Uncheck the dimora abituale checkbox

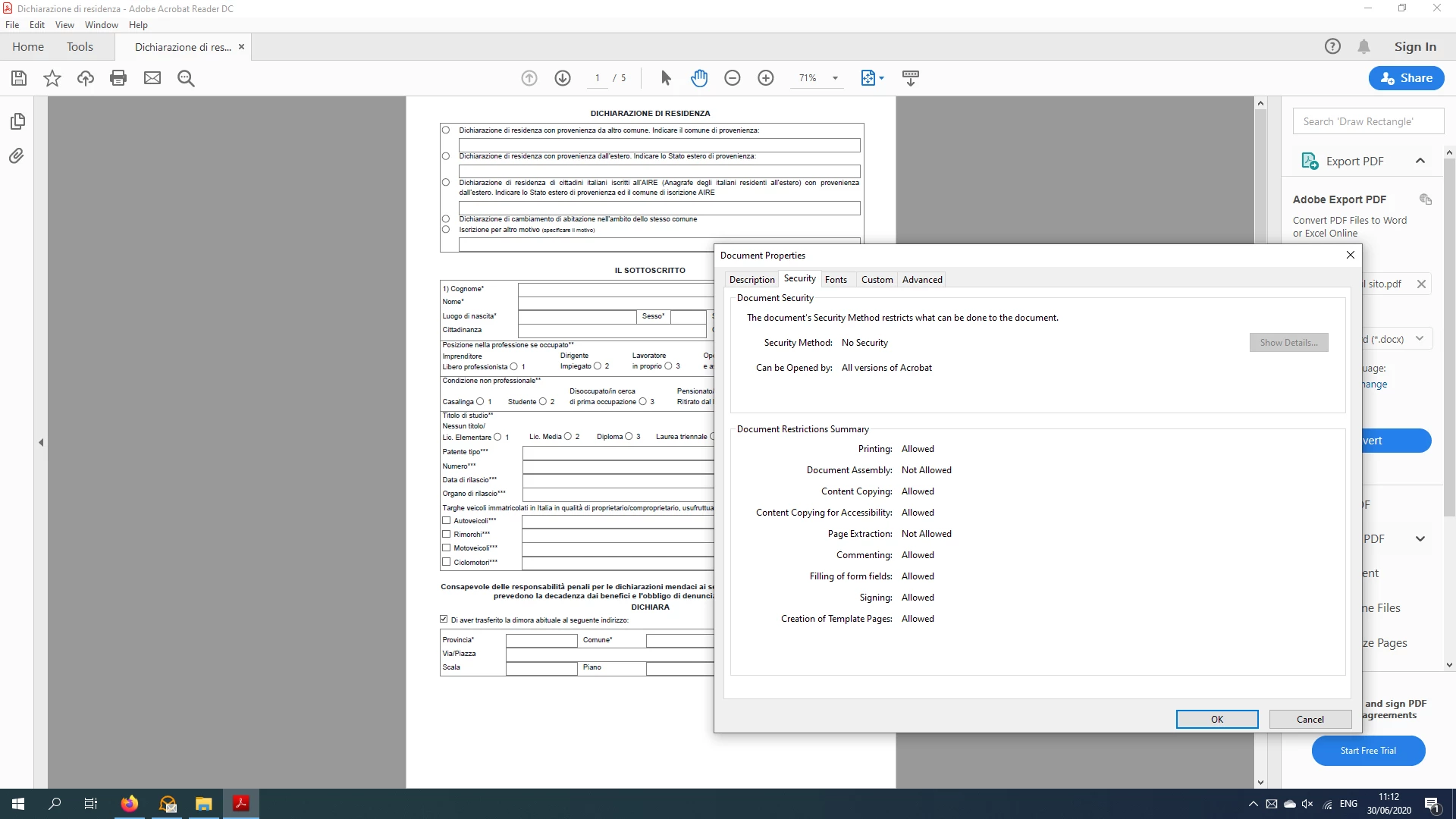(444, 620)
